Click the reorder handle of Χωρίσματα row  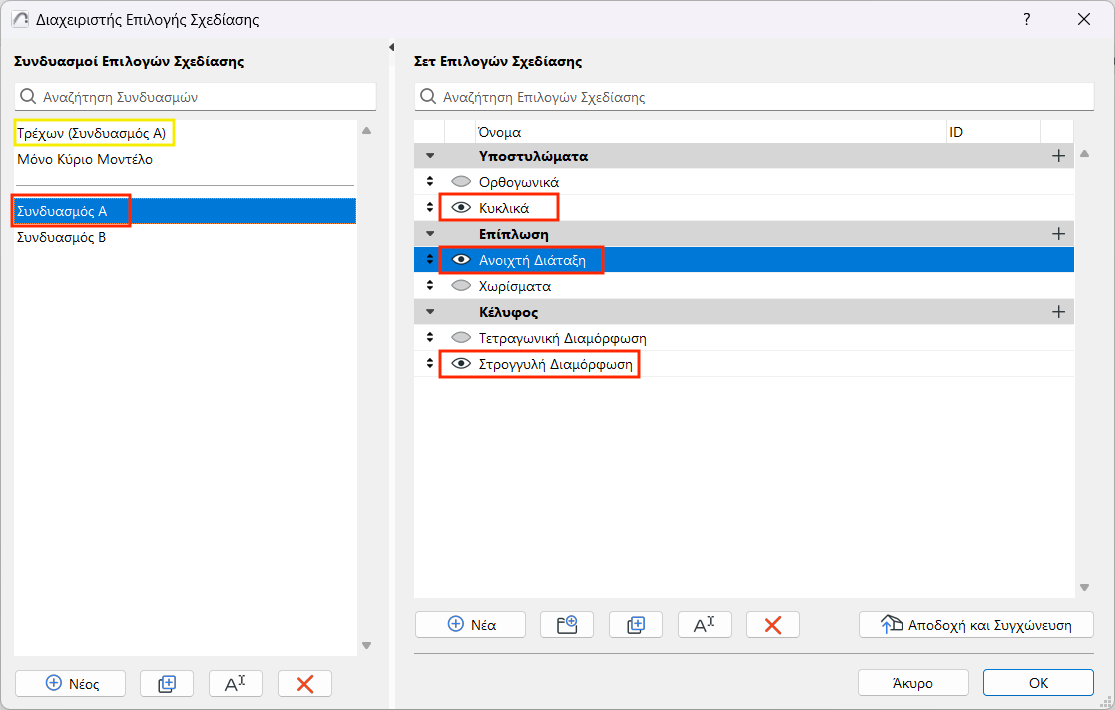[x=430, y=285]
